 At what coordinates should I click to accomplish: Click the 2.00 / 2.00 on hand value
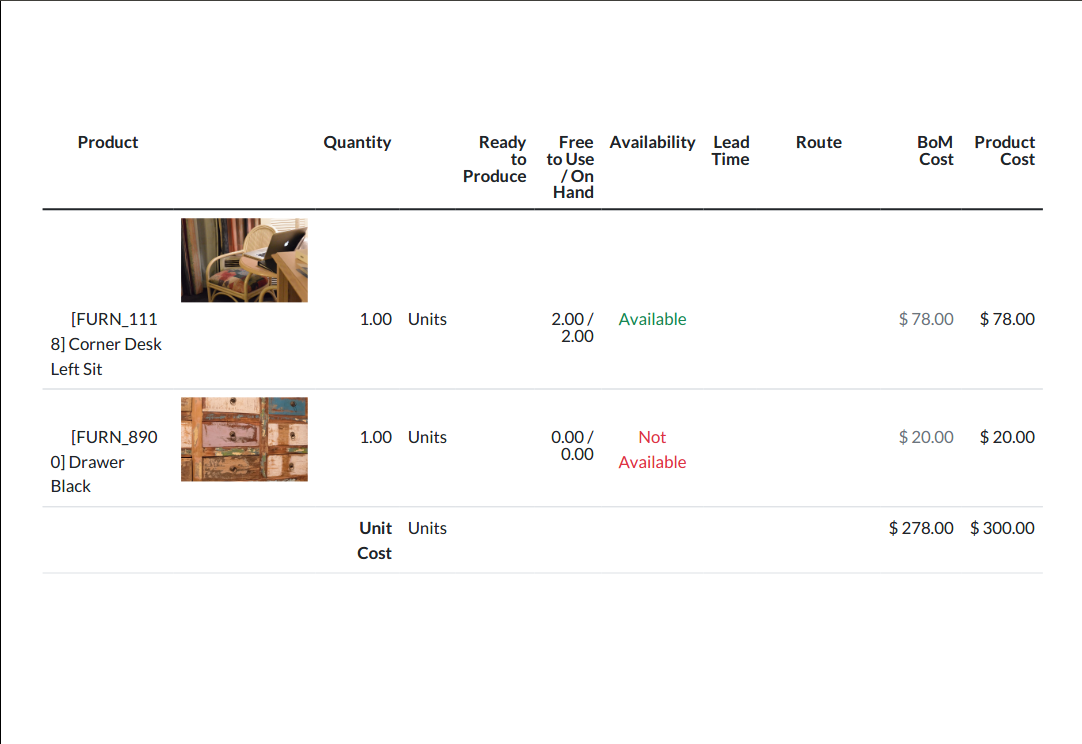click(572, 327)
